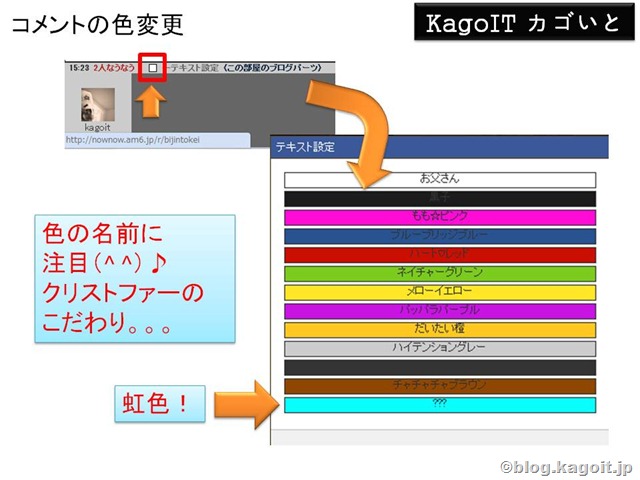
Task: Select the ハイテンショングレー gray bar
Action: click(x=440, y=349)
